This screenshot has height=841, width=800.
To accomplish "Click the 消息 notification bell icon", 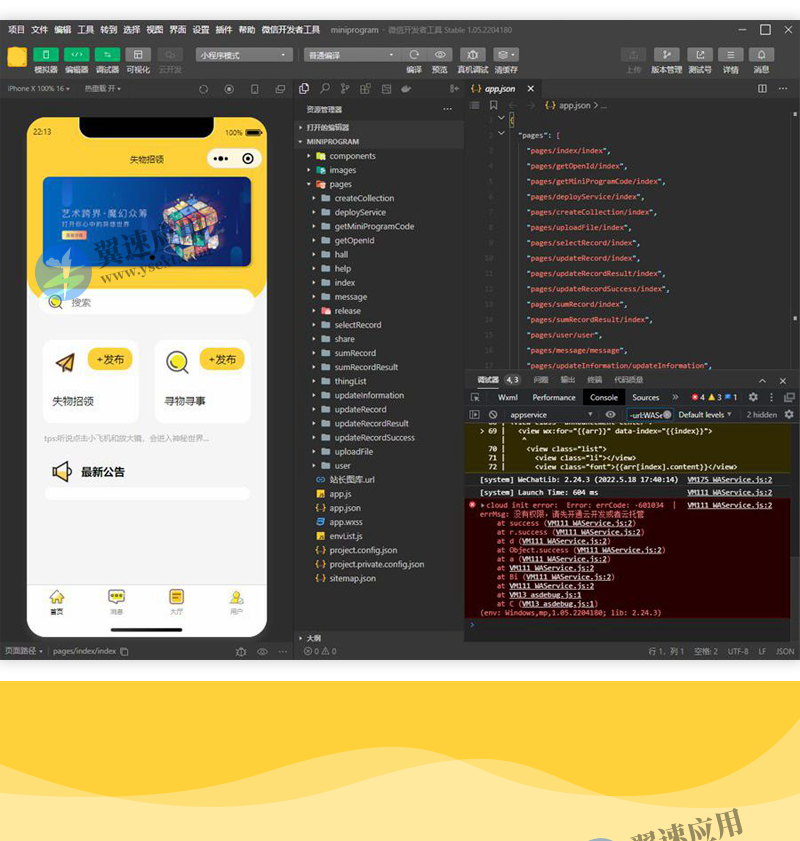I will [x=761, y=54].
